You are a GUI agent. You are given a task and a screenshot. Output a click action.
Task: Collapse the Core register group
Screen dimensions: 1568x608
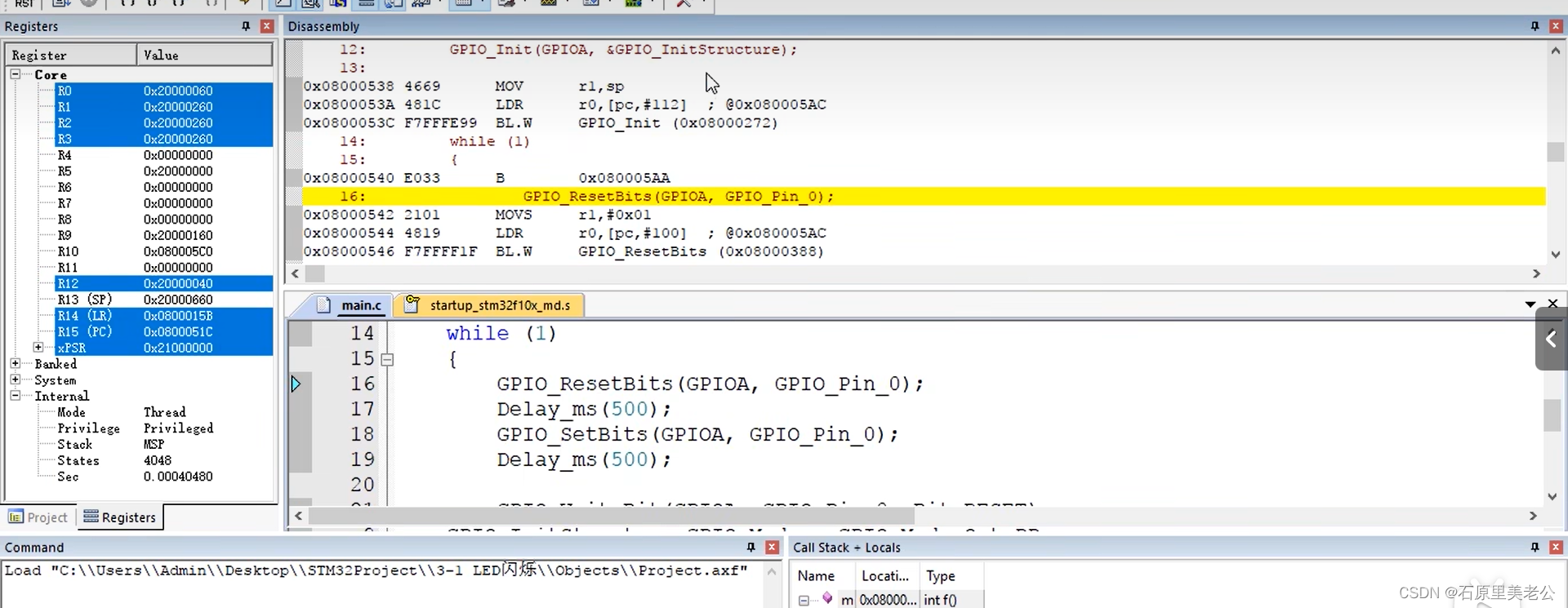(15, 74)
